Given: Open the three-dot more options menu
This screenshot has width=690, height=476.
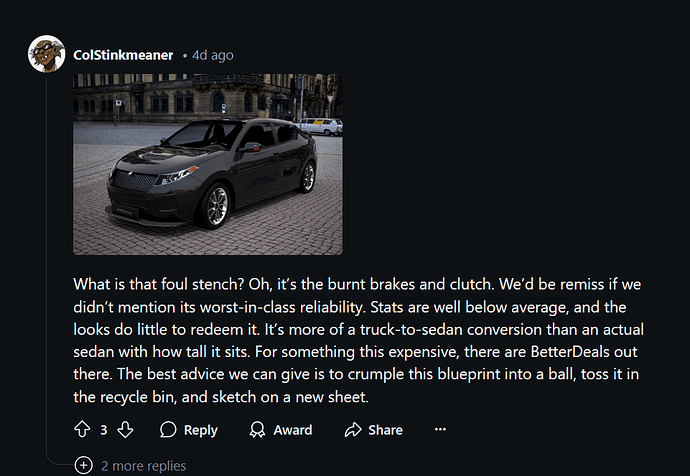Looking at the screenshot, I should [x=440, y=429].
